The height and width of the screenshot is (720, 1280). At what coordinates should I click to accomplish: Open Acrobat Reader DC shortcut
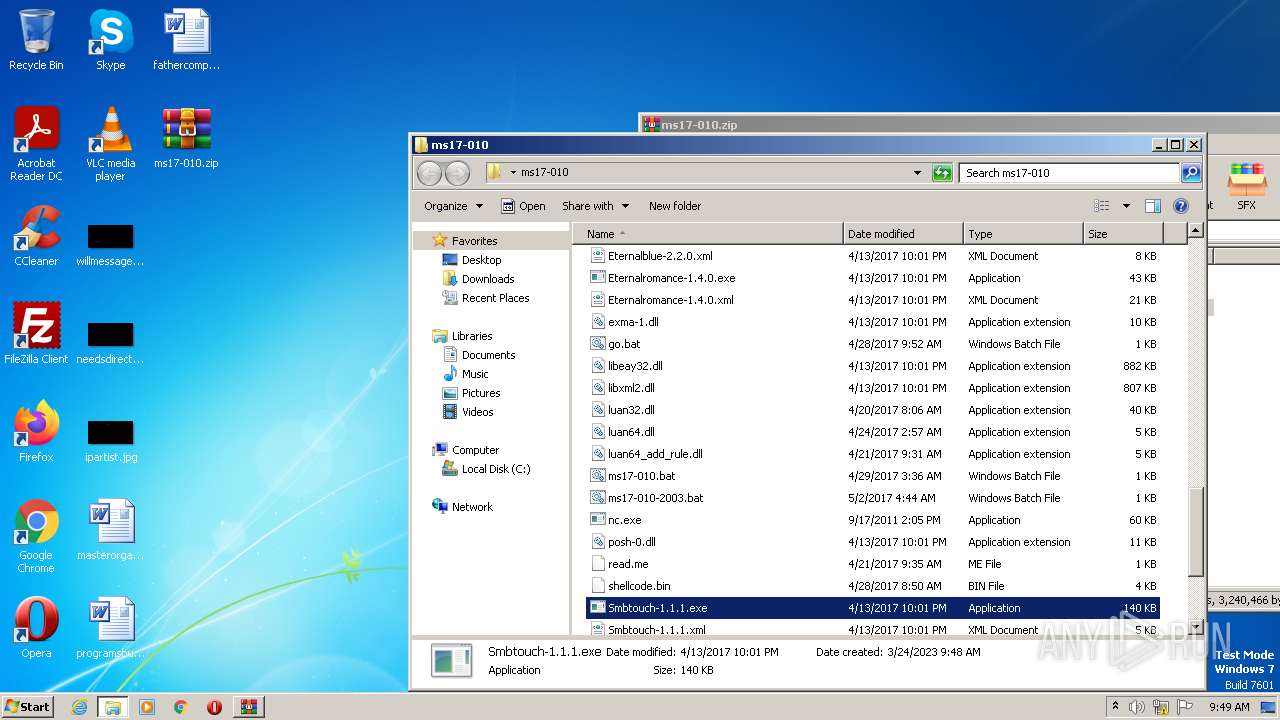(x=36, y=144)
